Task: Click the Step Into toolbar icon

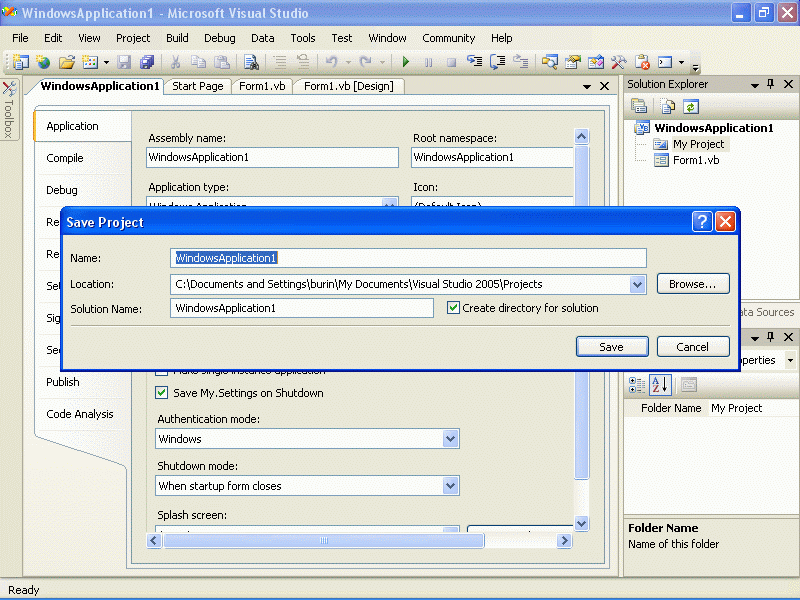Action: 474,62
